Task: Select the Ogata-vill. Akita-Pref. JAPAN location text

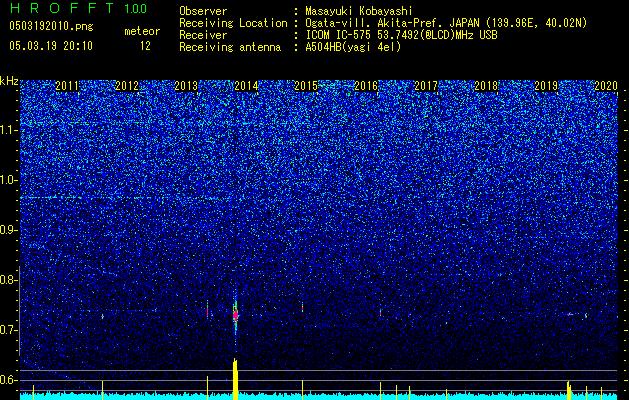Action: pyautogui.click(x=446, y=23)
